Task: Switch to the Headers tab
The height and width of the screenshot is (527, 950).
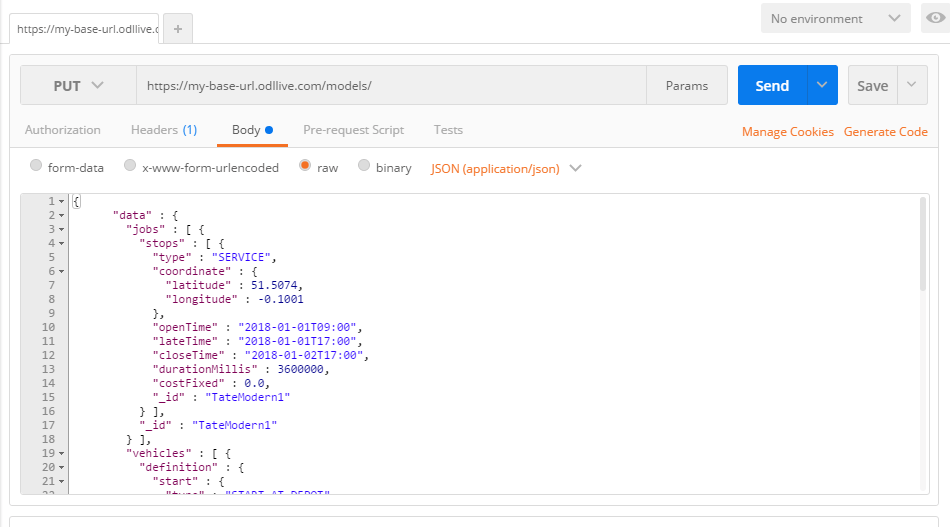Action: point(163,130)
